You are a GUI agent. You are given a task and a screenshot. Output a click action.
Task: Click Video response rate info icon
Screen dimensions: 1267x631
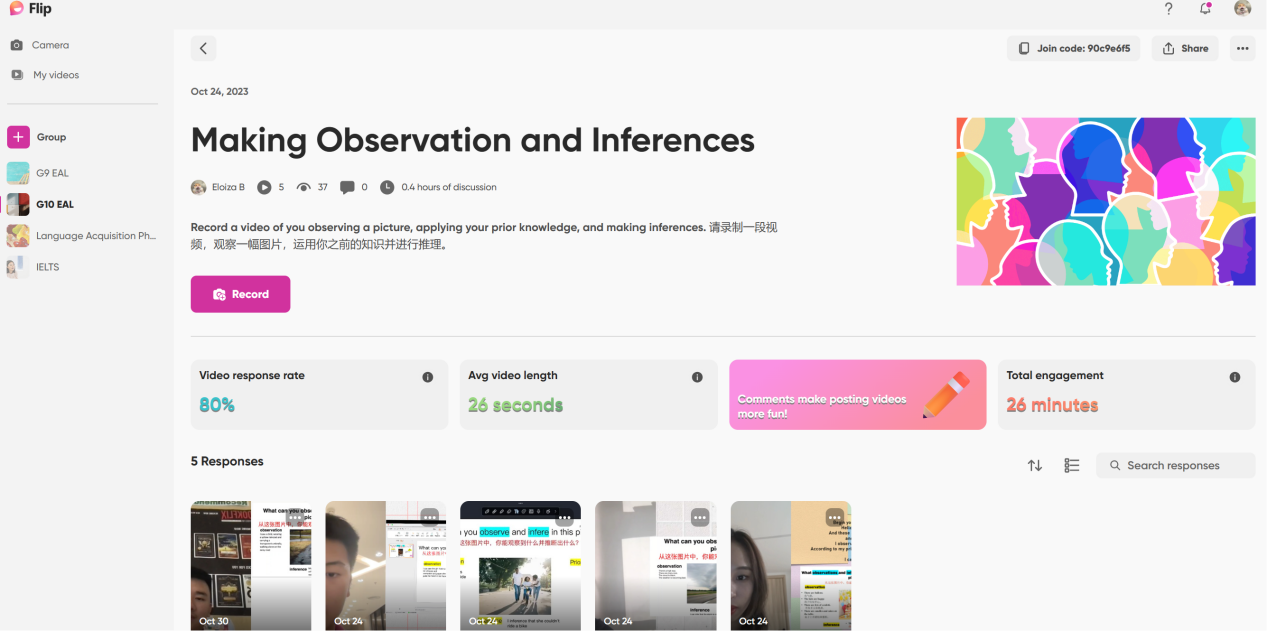click(428, 377)
